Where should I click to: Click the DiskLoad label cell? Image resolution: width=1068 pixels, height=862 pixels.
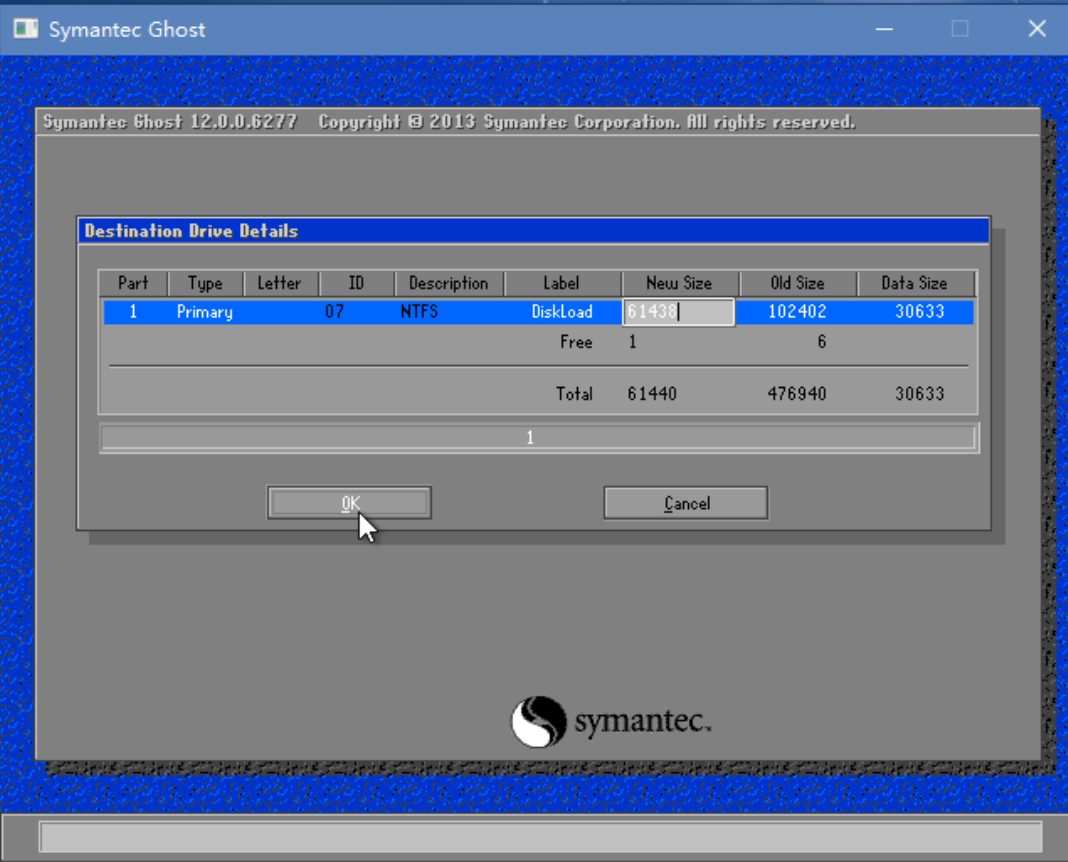pos(562,312)
